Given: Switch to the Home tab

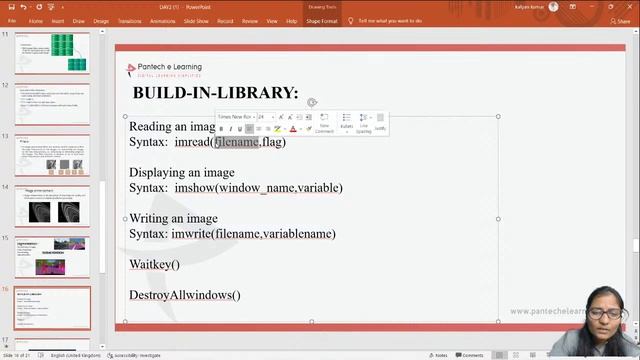Looking at the screenshot, I should 36,21.
